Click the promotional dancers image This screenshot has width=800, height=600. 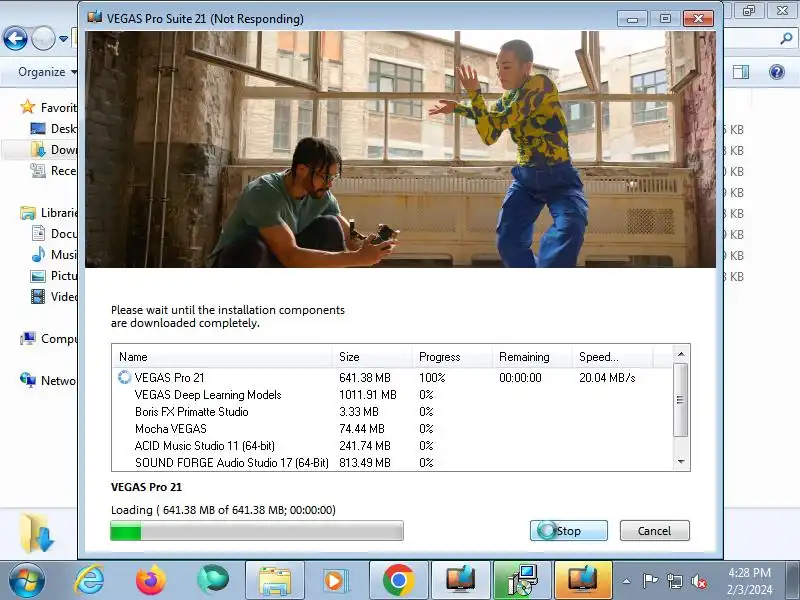coord(401,149)
